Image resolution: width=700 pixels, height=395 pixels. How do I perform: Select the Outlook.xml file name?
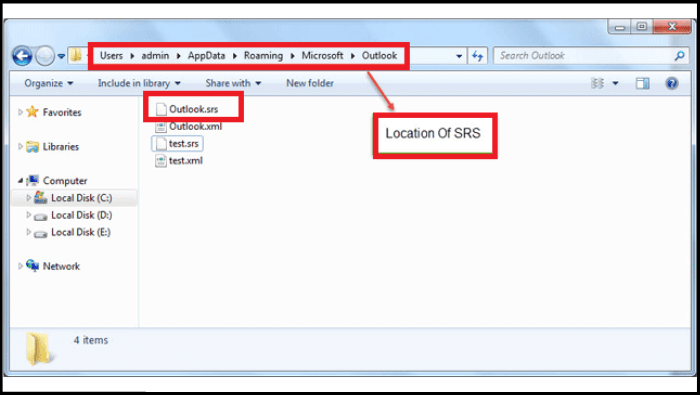[195, 126]
